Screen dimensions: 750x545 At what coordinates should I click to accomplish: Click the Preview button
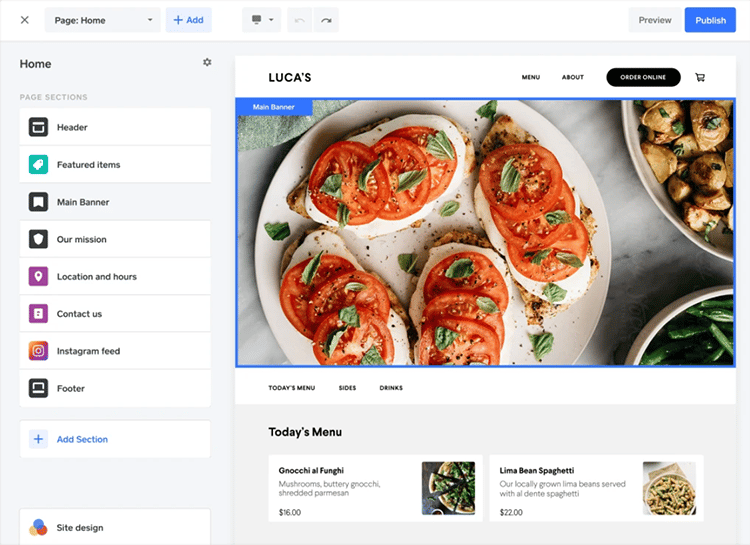654,20
